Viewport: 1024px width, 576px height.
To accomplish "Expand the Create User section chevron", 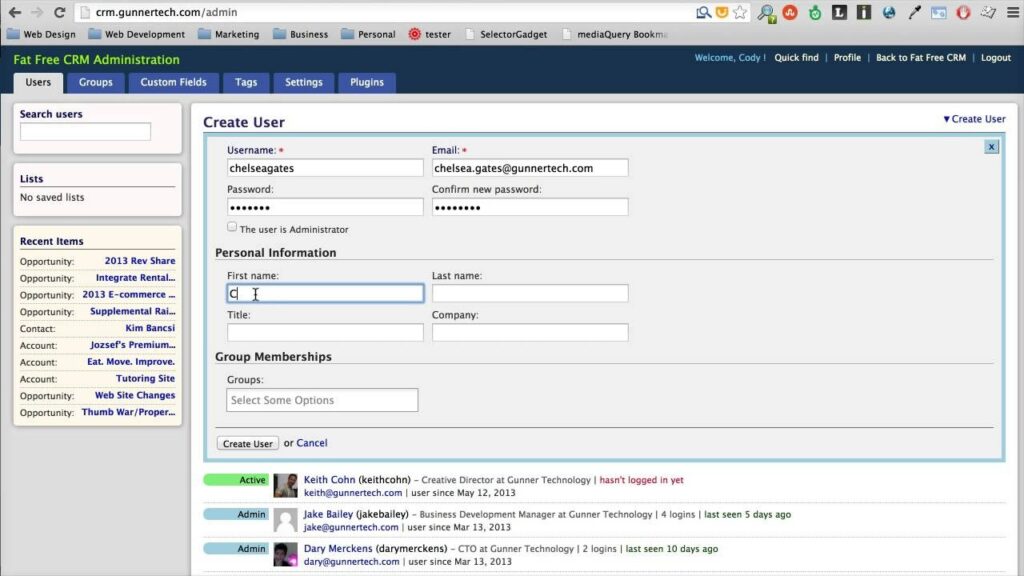I will [x=947, y=119].
